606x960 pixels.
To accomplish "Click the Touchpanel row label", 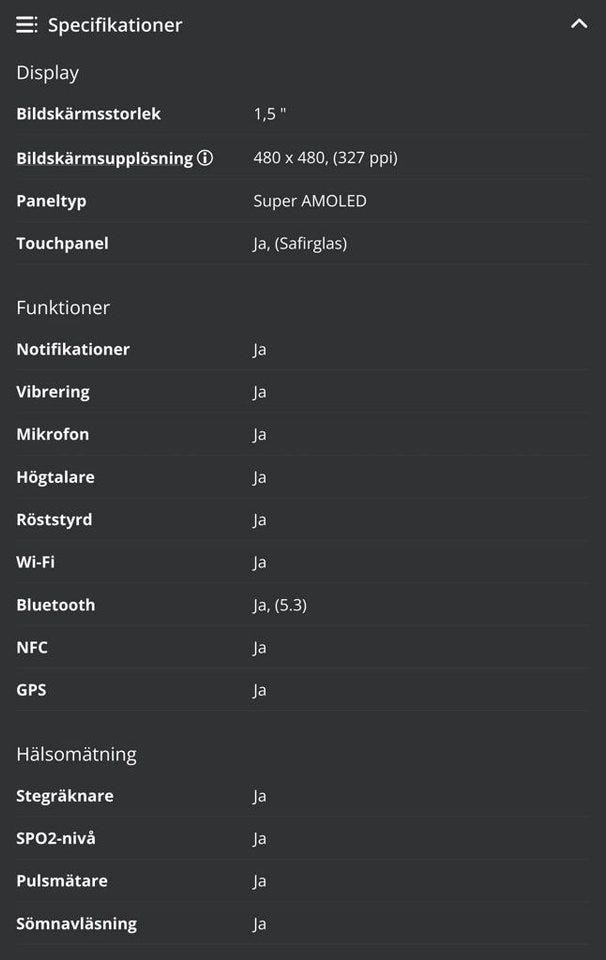I will (62, 243).
